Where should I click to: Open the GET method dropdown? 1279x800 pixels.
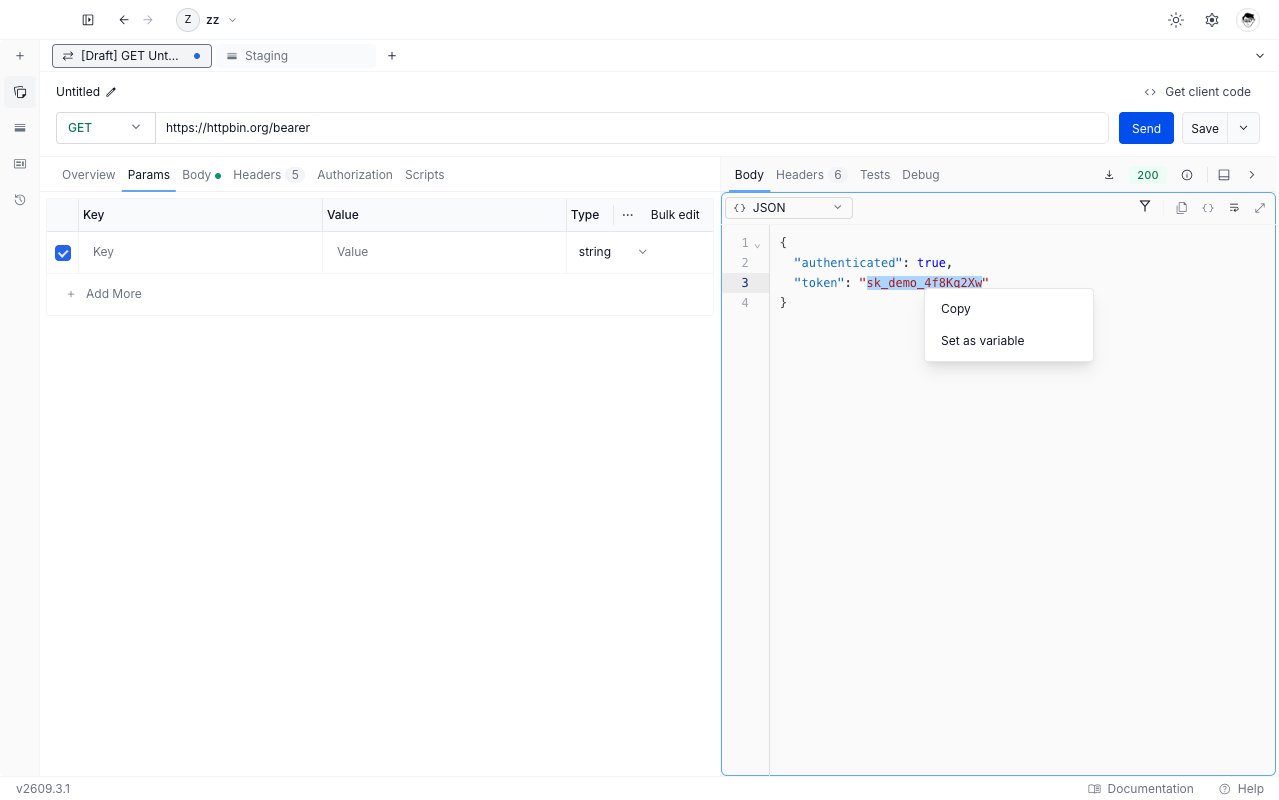tap(105, 128)
